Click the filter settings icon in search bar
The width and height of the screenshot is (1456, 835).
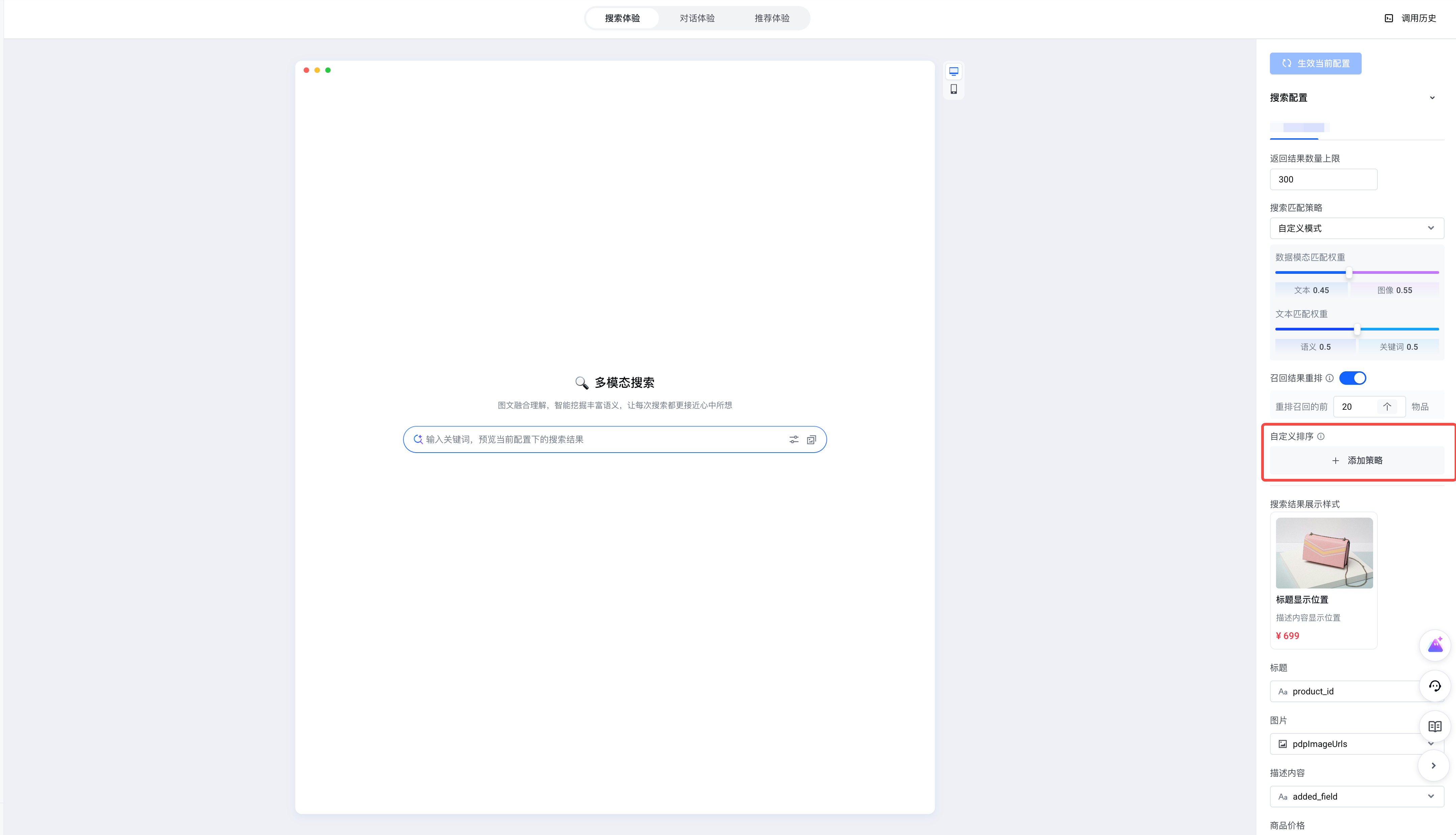point(794,440)
